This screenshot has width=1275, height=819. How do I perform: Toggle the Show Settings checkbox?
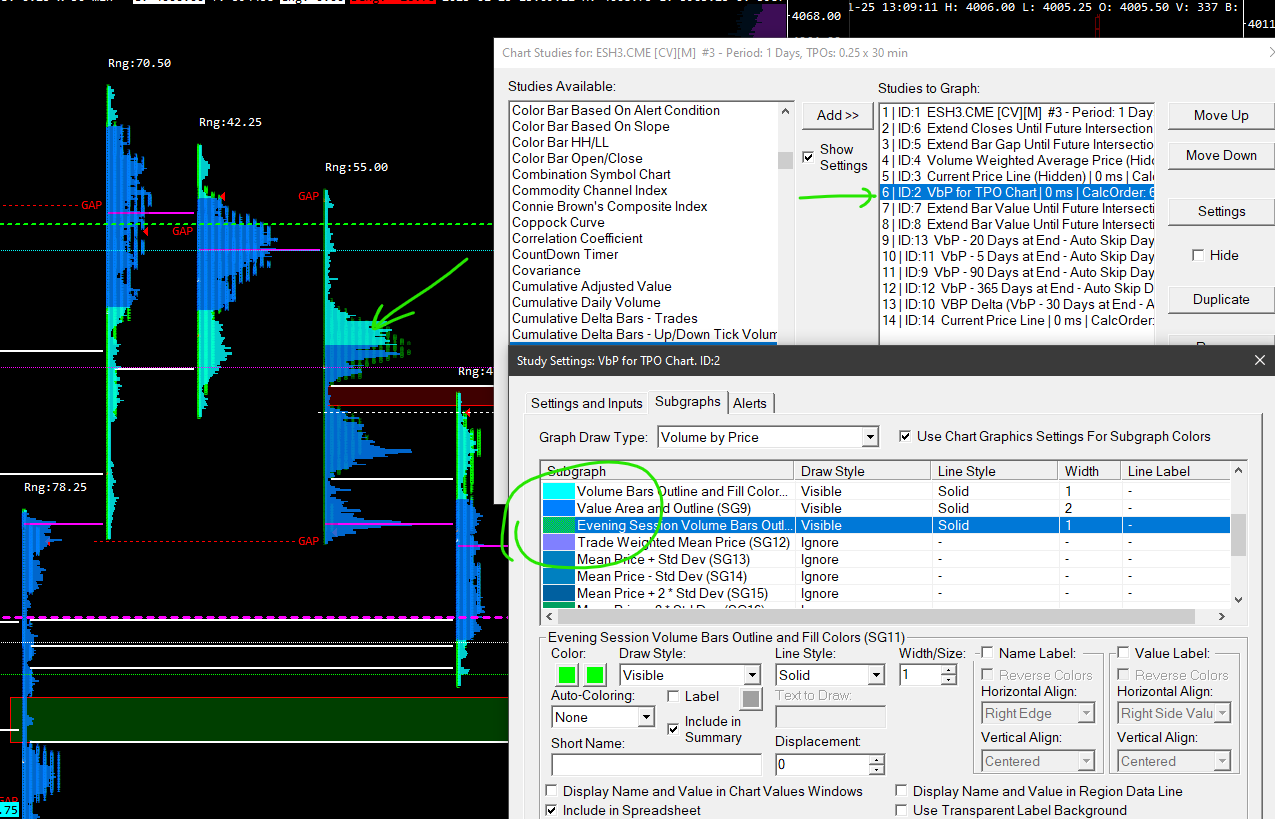click(809, 157)
